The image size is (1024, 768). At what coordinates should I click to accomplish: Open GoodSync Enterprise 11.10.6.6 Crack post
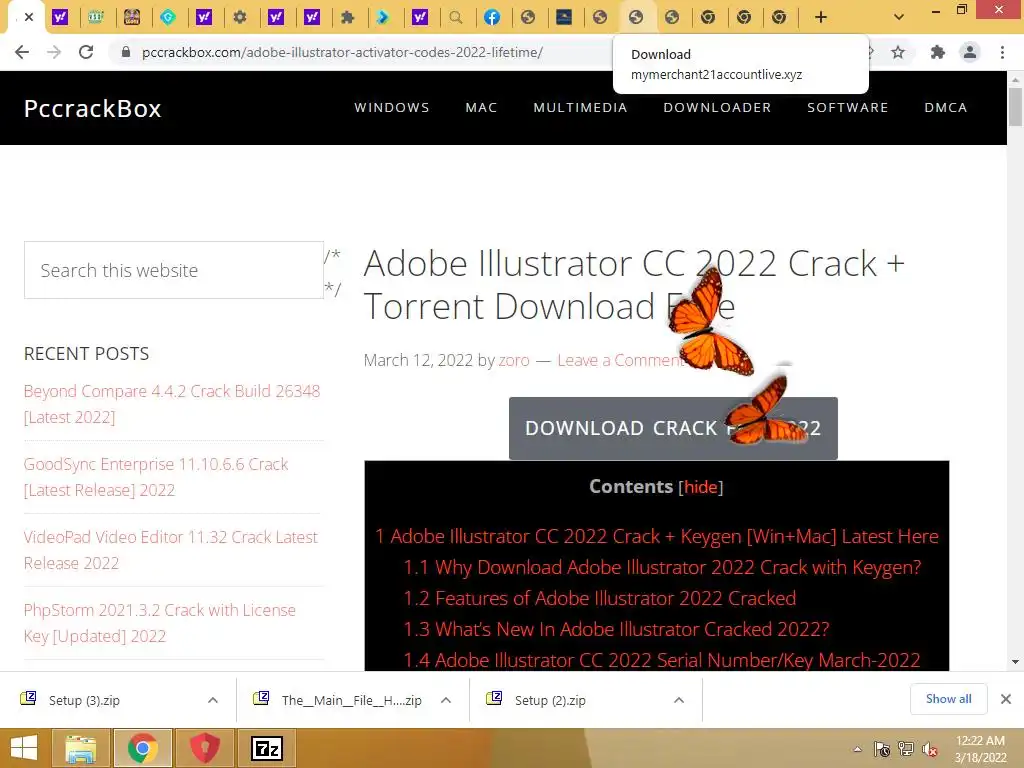155,477
